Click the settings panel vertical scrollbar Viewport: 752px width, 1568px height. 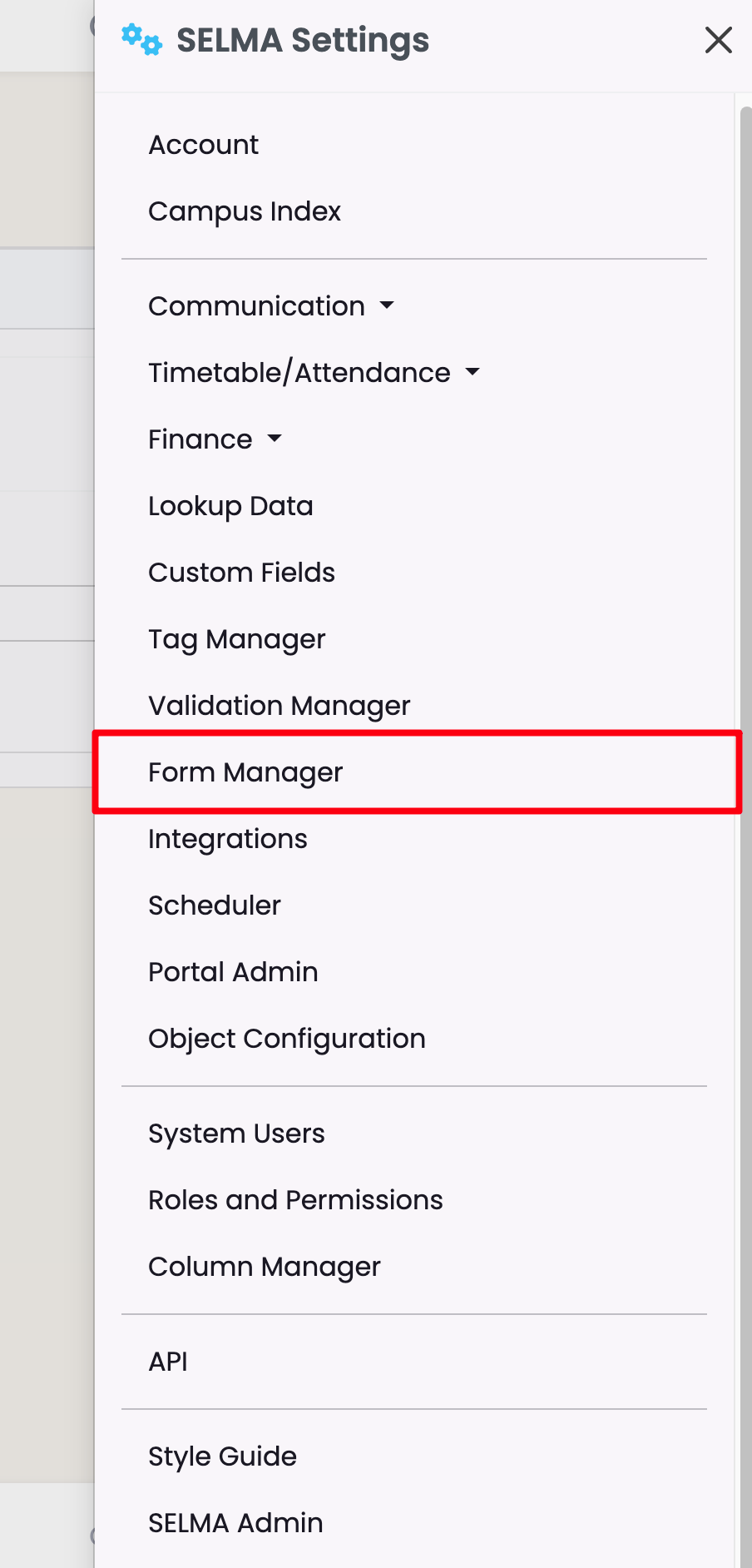[745, 749]
